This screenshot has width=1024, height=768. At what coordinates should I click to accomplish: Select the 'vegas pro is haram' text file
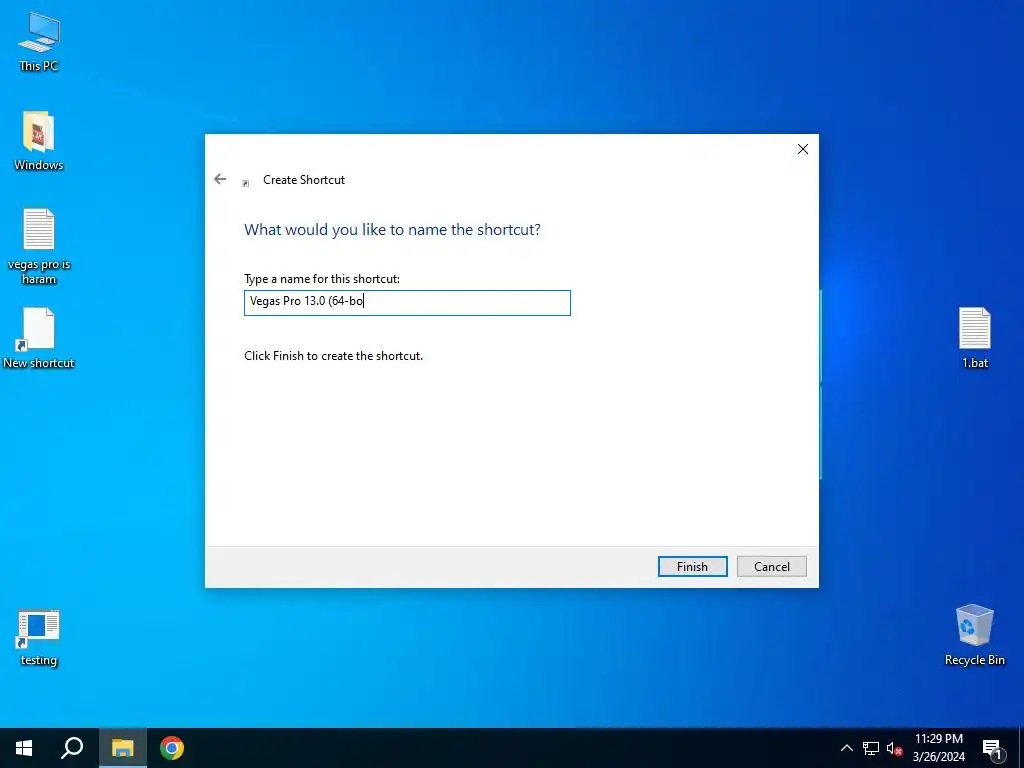click(39, 246)
